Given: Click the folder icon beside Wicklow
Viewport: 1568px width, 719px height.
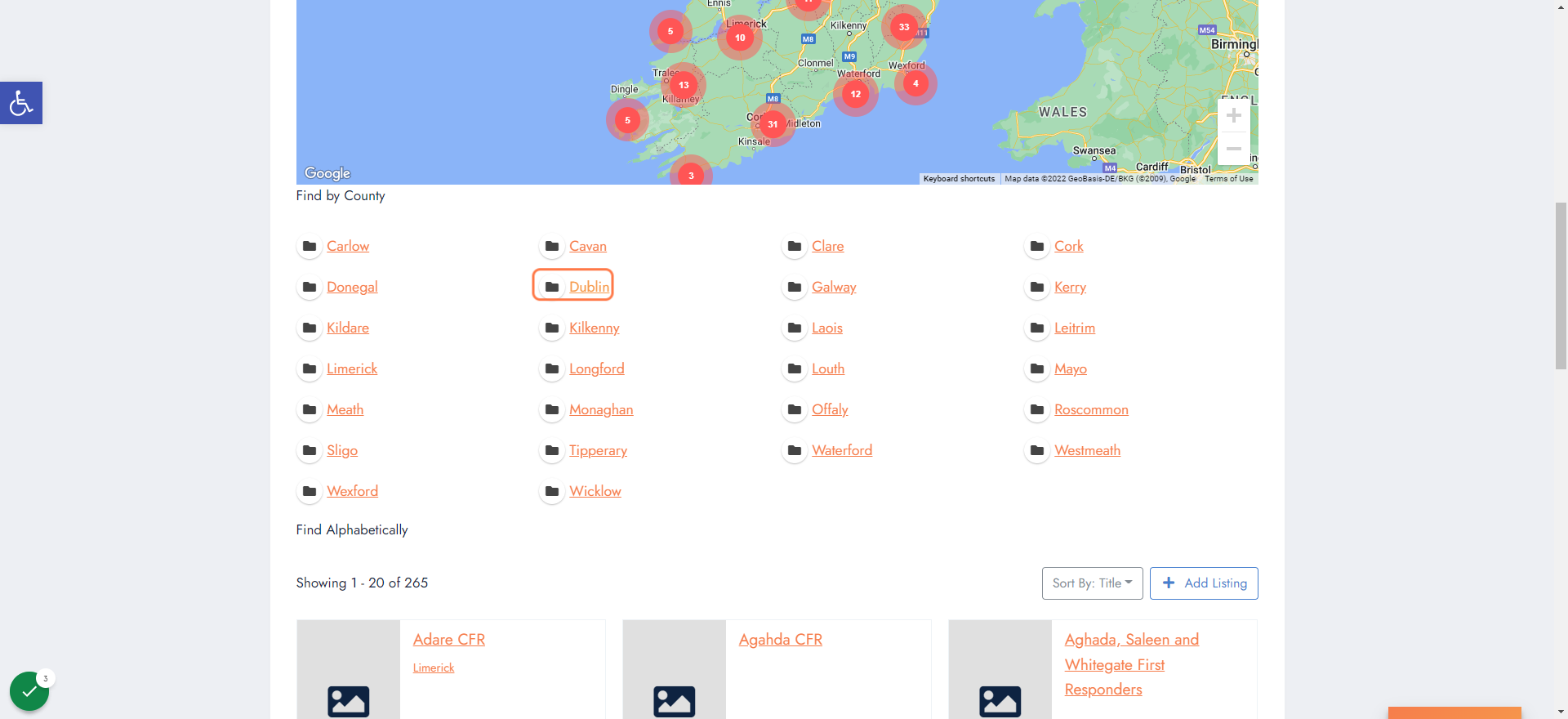Looking at the screenshot, I should point(552,491).
